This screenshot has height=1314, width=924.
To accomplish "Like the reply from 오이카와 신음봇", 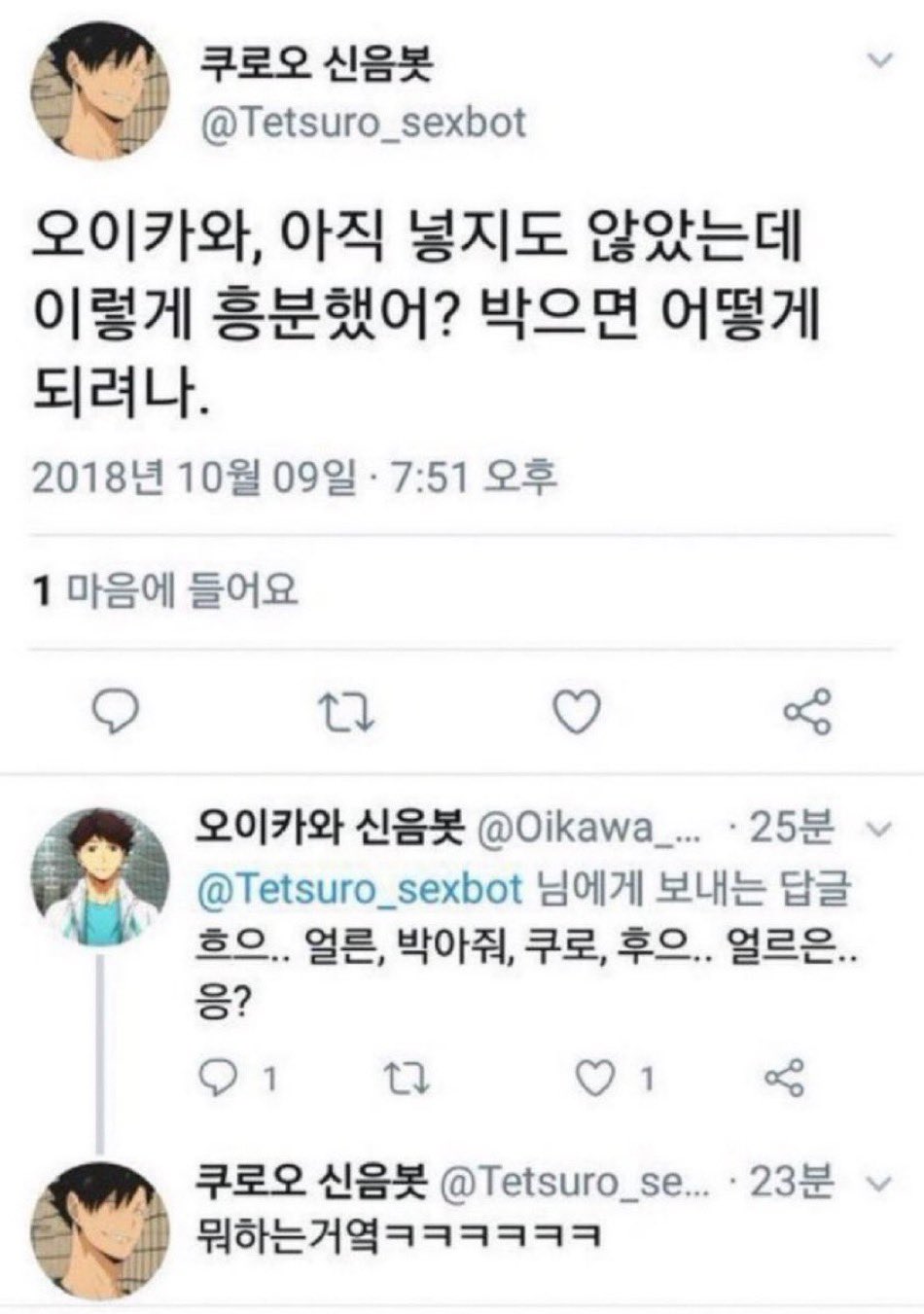I will (596, 1078).
